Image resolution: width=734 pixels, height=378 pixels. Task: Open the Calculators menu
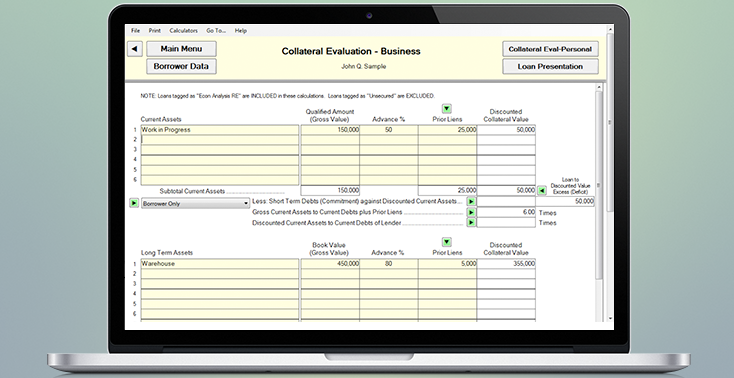coord(184,30)
